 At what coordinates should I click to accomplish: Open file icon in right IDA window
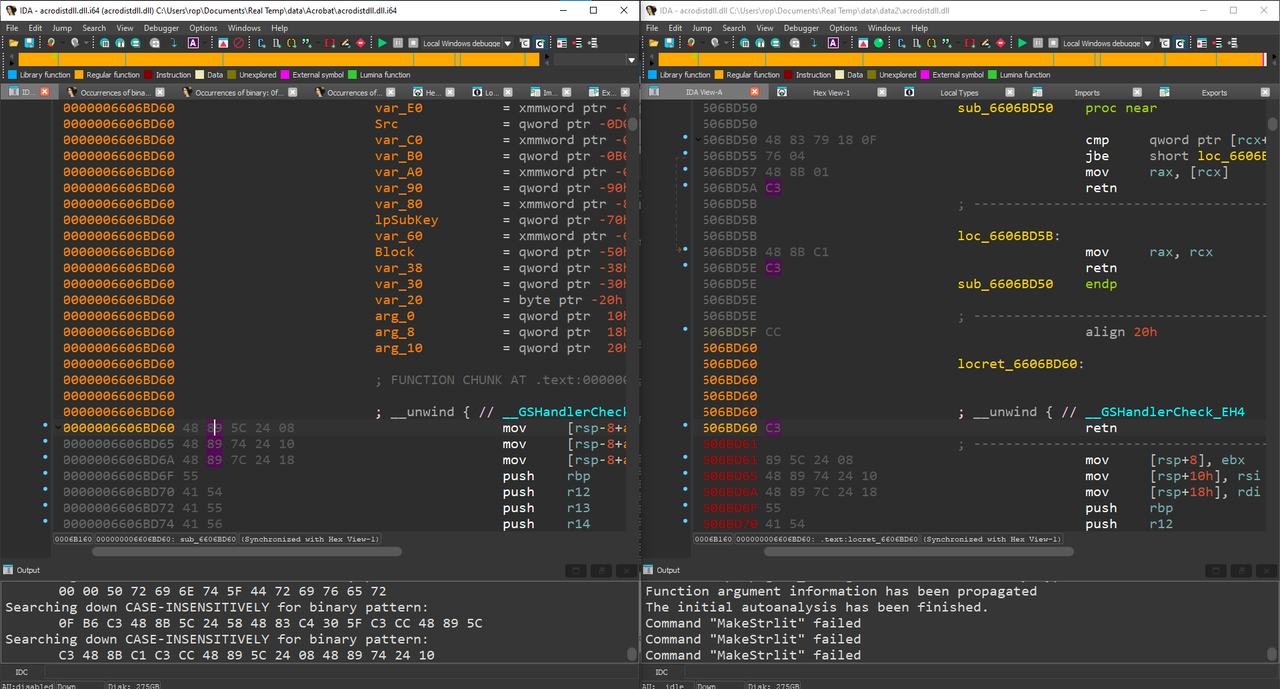pos(652,43)
